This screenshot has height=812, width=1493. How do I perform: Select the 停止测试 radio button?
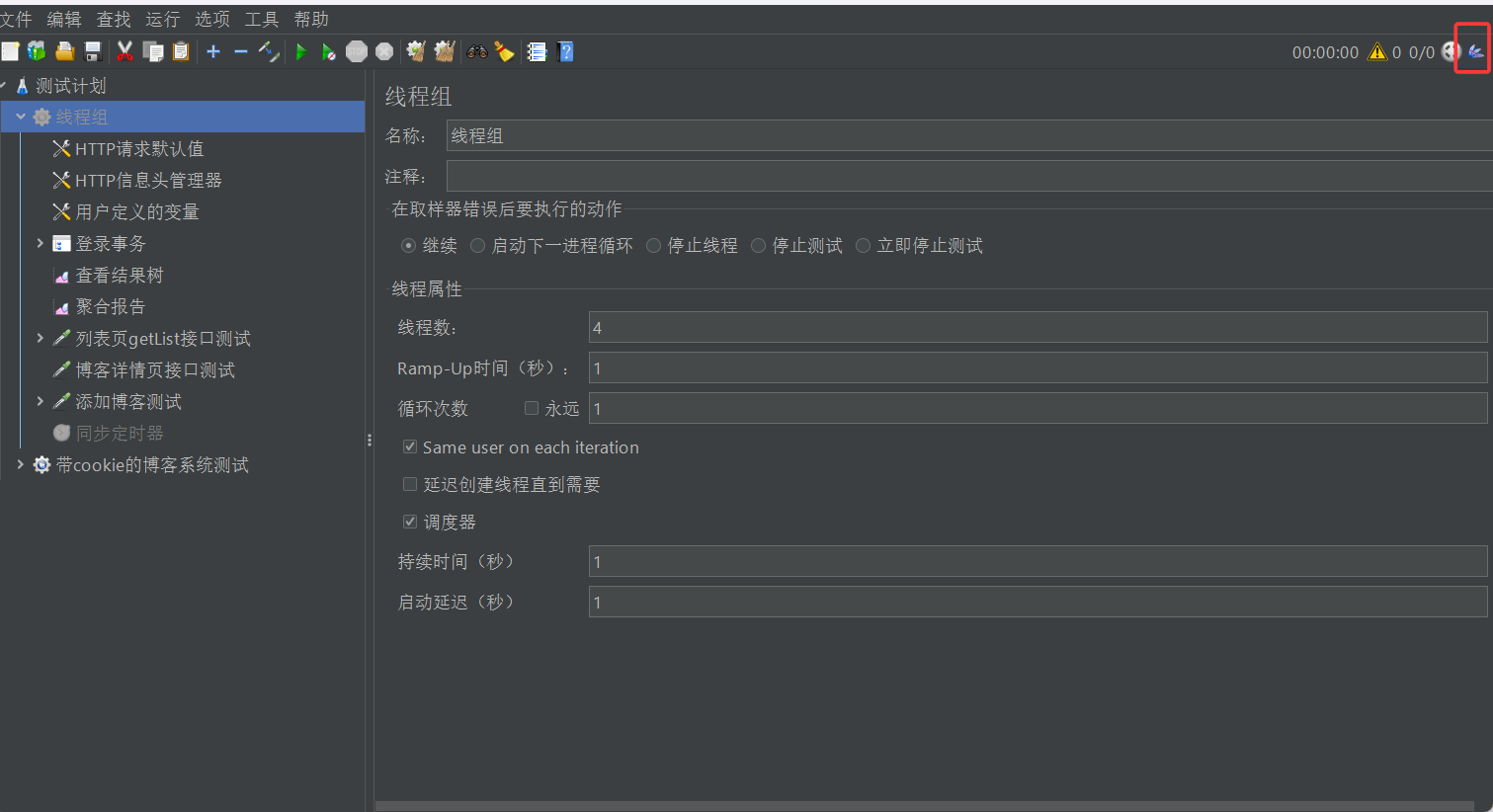(x=758, y=245)
